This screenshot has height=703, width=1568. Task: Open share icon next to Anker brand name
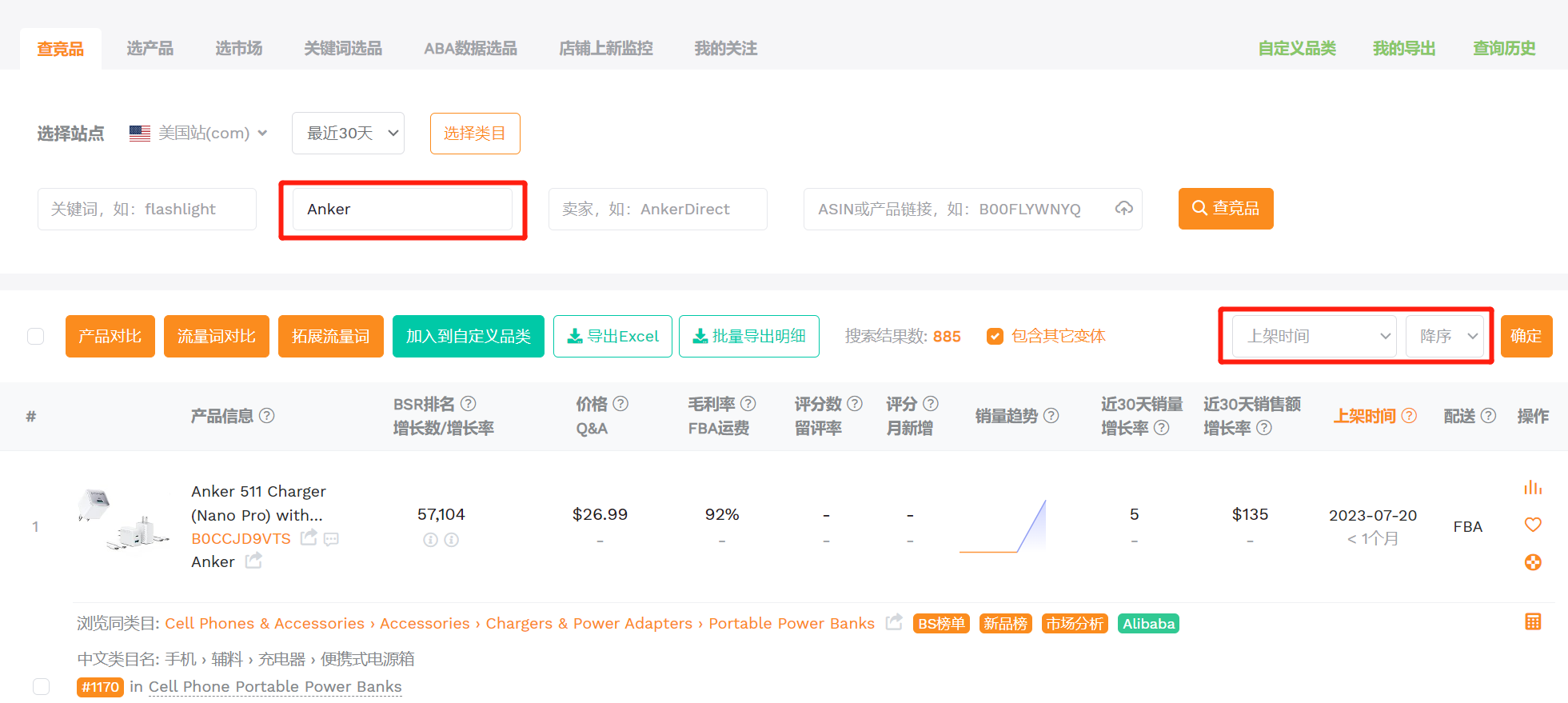tap(253, 561)
